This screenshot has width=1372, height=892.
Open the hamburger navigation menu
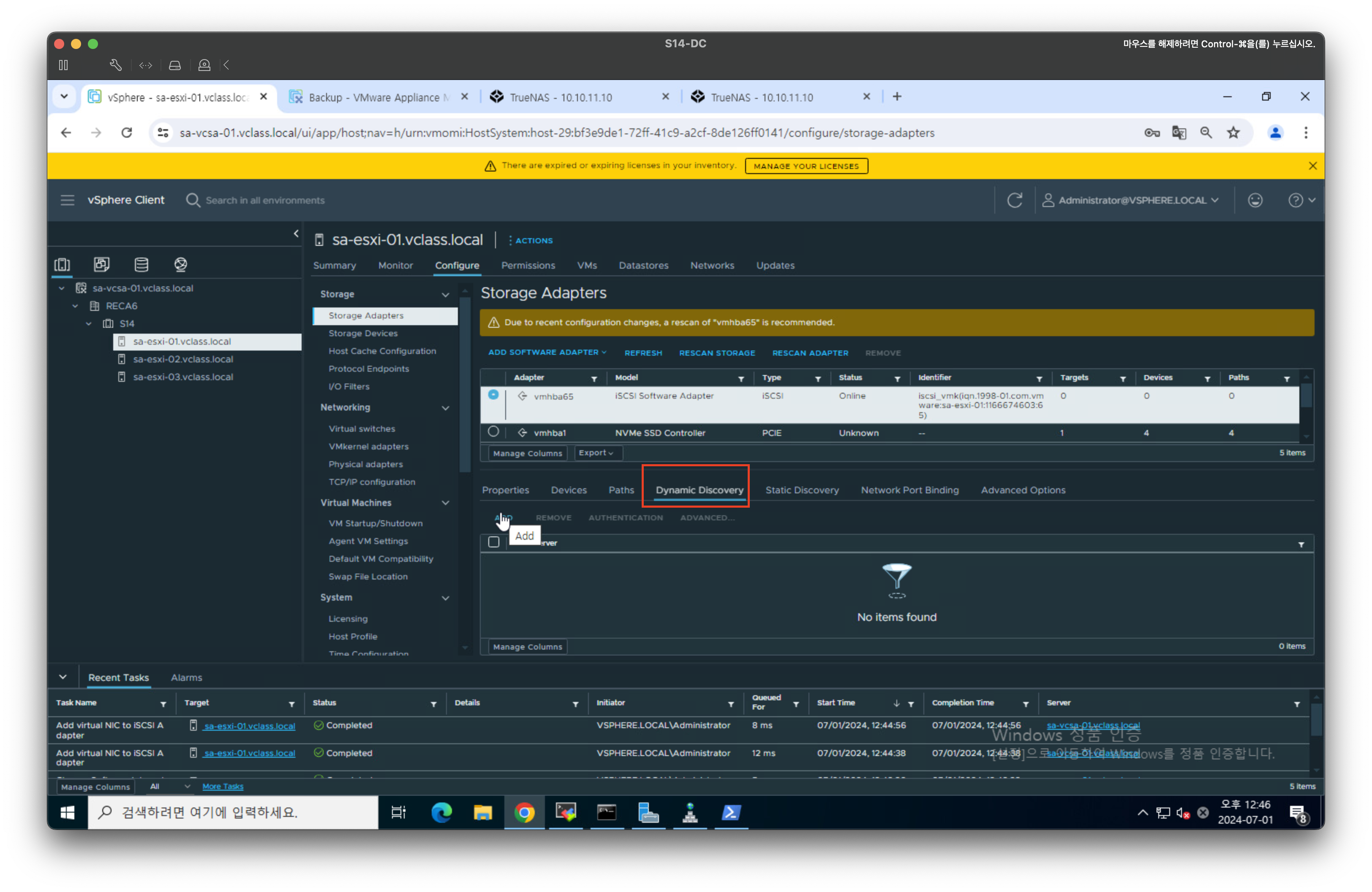(x=68, y=200)
